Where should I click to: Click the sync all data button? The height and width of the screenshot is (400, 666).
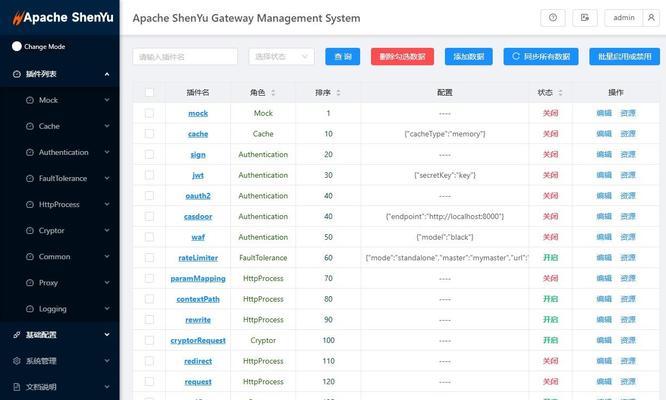tap(541, 56)
